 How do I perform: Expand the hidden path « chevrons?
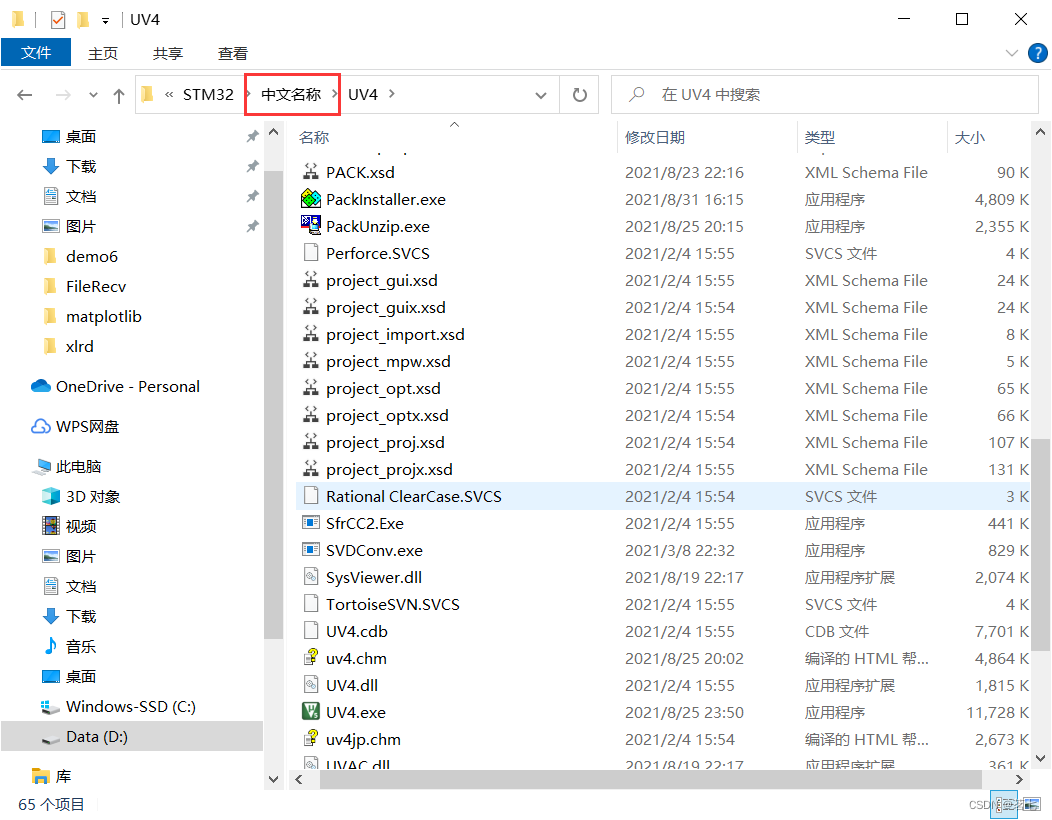[x=169, y=95]
